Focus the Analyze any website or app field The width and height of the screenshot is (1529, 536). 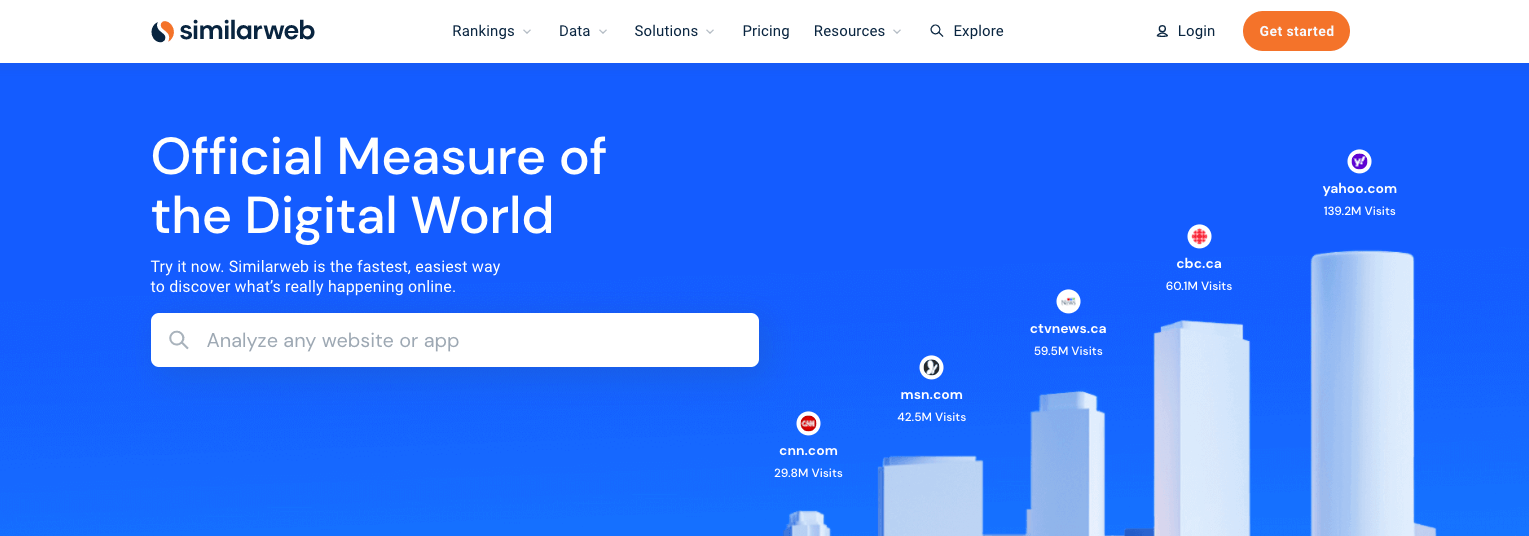[455, 340]
